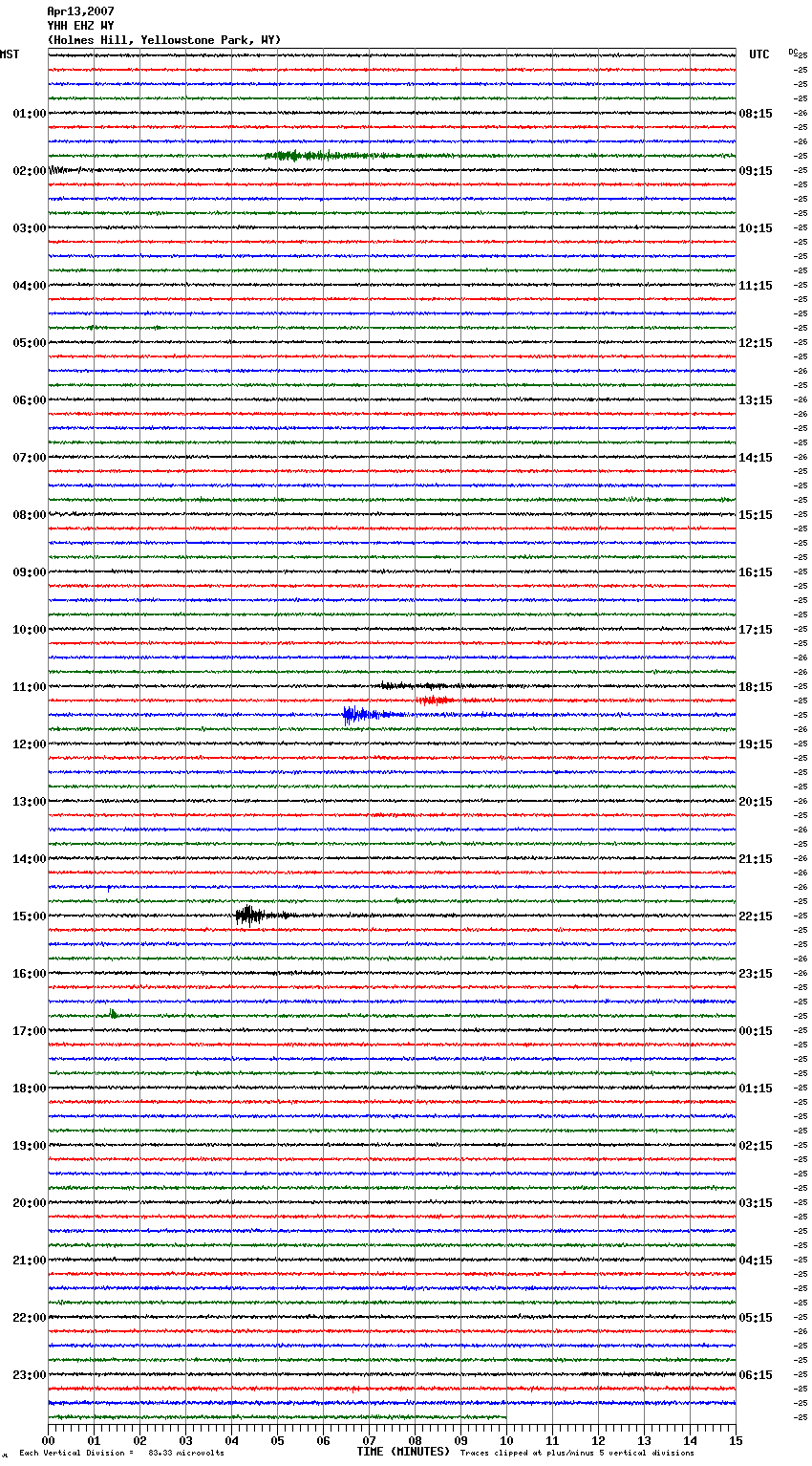Click the Holmes Hill, Yellowstone Park location title

click(x=164, y=40)
